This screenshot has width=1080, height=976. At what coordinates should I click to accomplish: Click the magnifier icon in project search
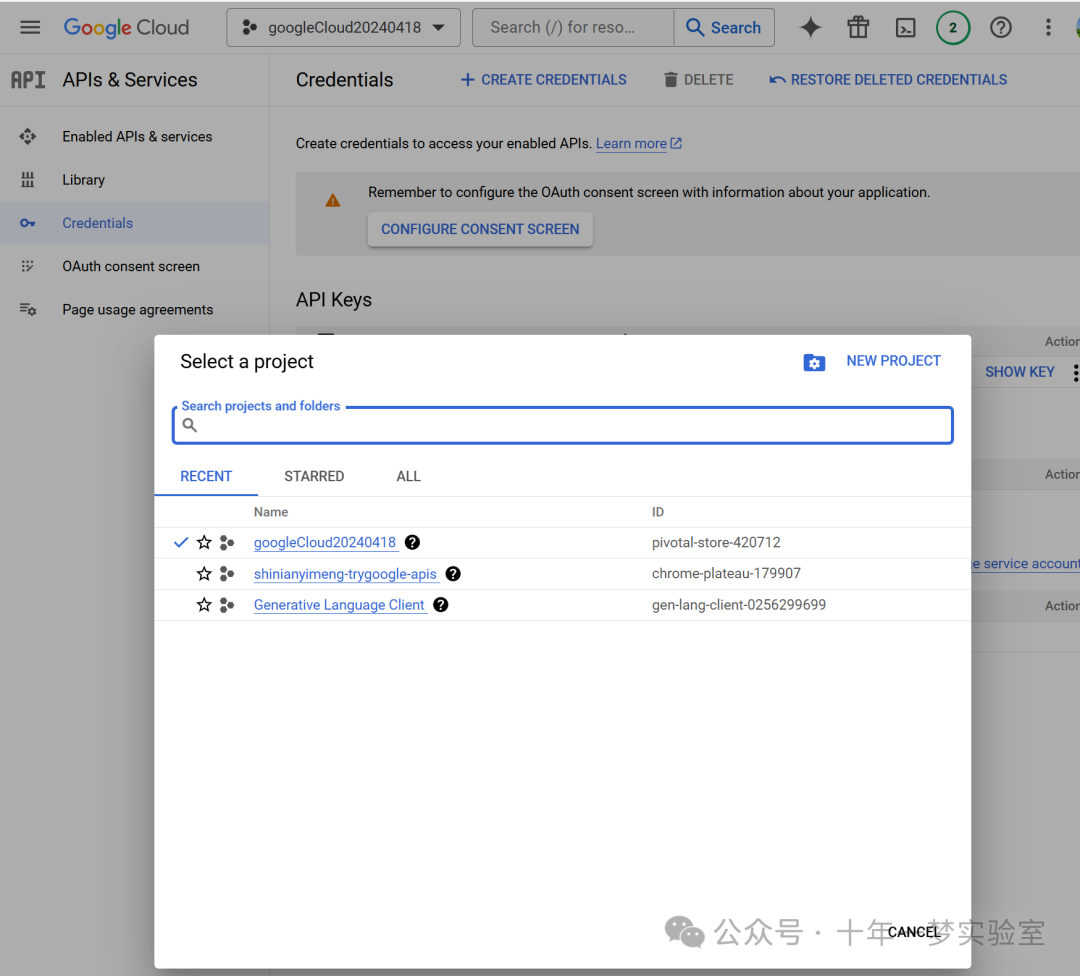tap(190, 426)
